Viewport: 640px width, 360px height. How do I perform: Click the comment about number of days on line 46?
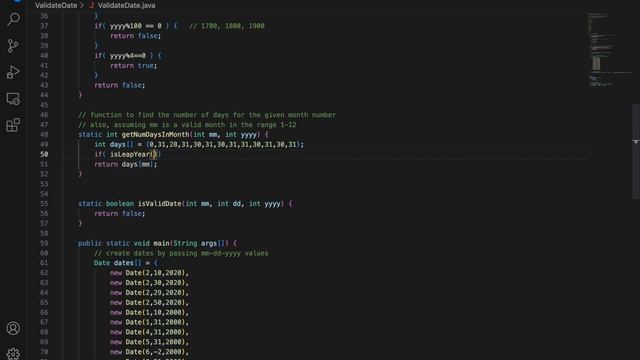[x=207, y=115]
